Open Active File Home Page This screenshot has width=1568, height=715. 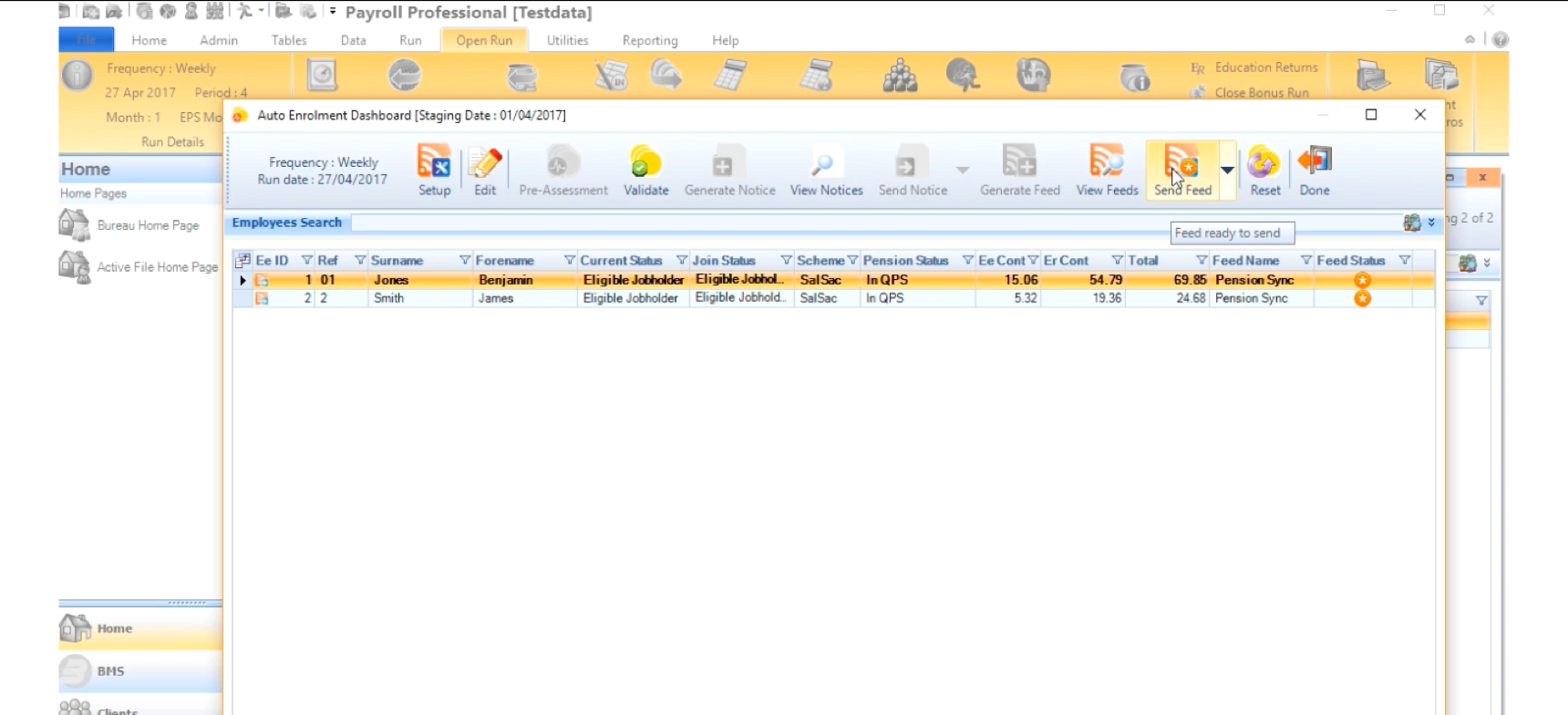(x=157, y=267)
